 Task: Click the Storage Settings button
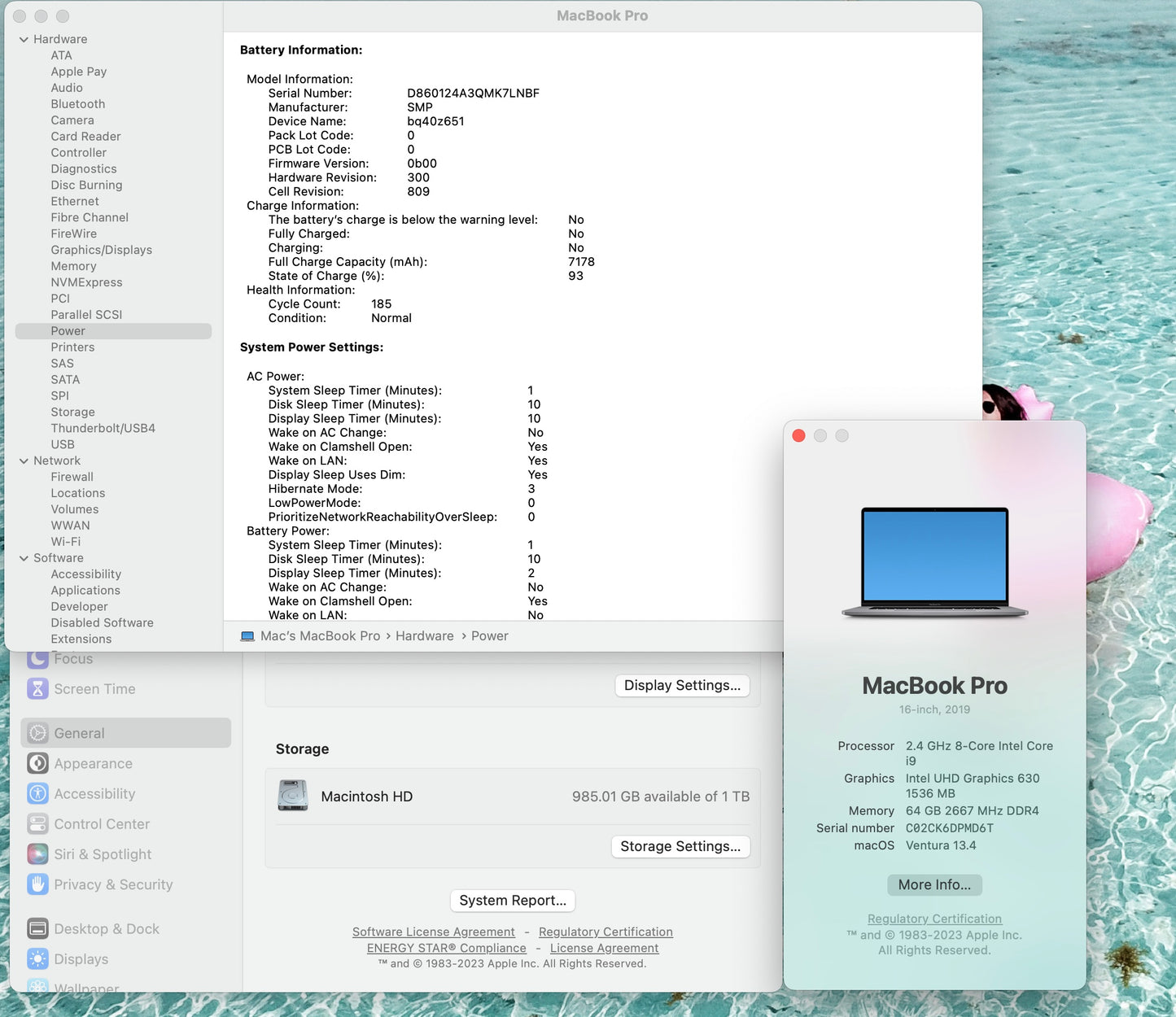point(680,846)
